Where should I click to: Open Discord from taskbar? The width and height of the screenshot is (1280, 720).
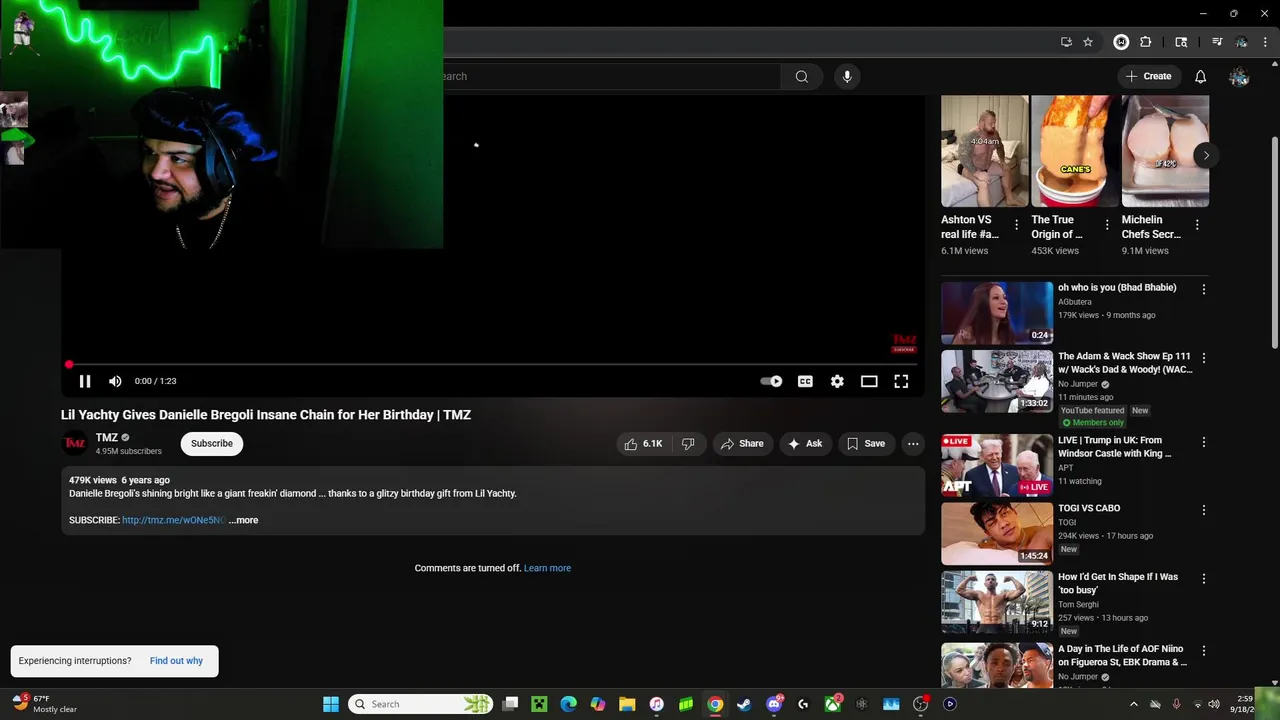point(774,704)
